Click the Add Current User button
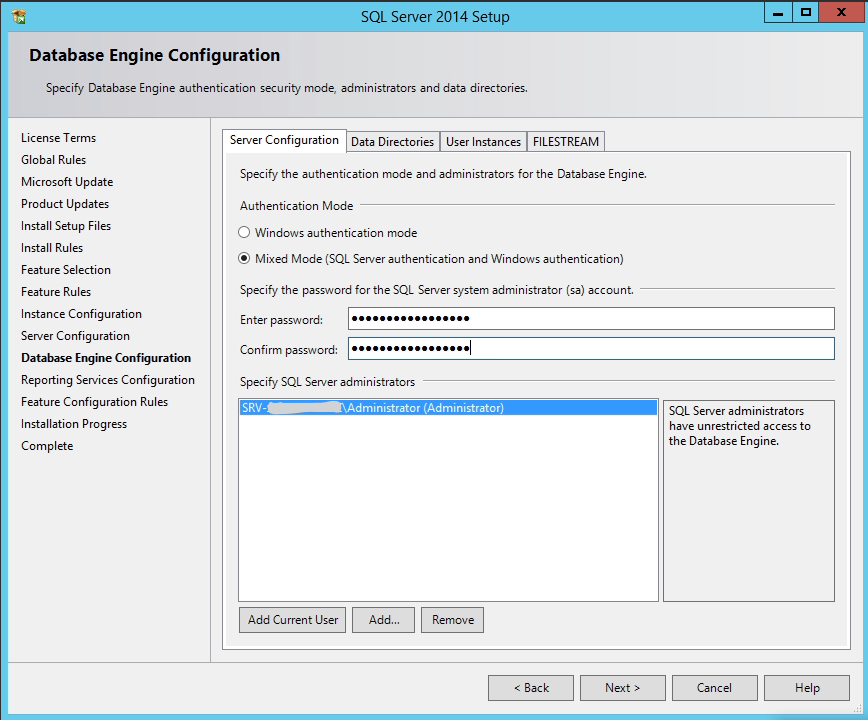The image size is (868, 720). (292, 620)
